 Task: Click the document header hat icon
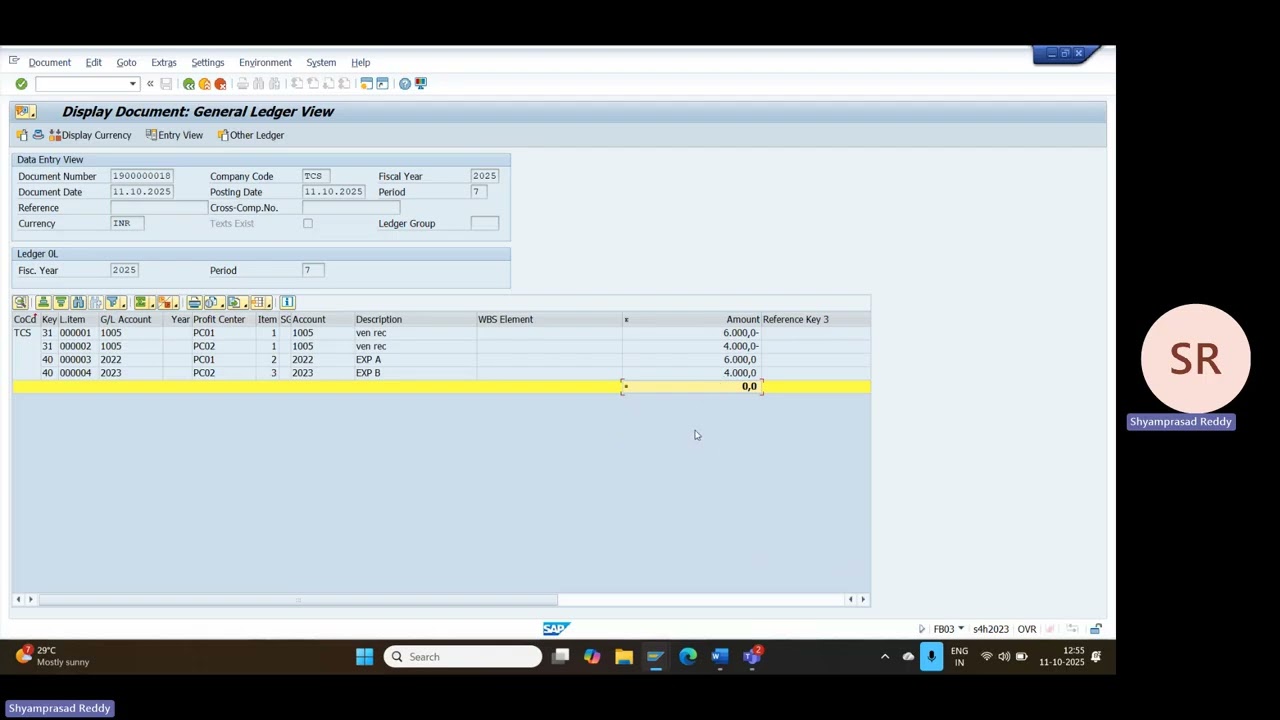tap(38, 135)
